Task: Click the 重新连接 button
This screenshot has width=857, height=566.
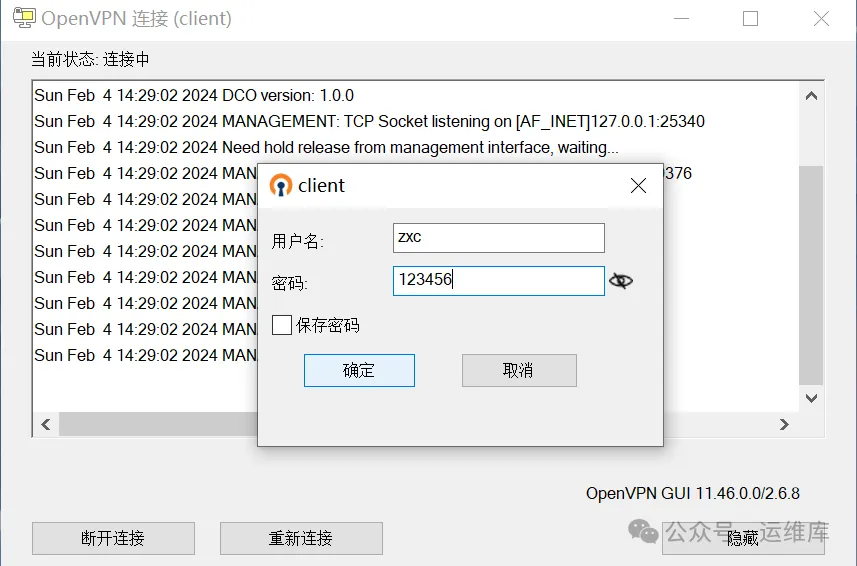Action: point(301,538)
